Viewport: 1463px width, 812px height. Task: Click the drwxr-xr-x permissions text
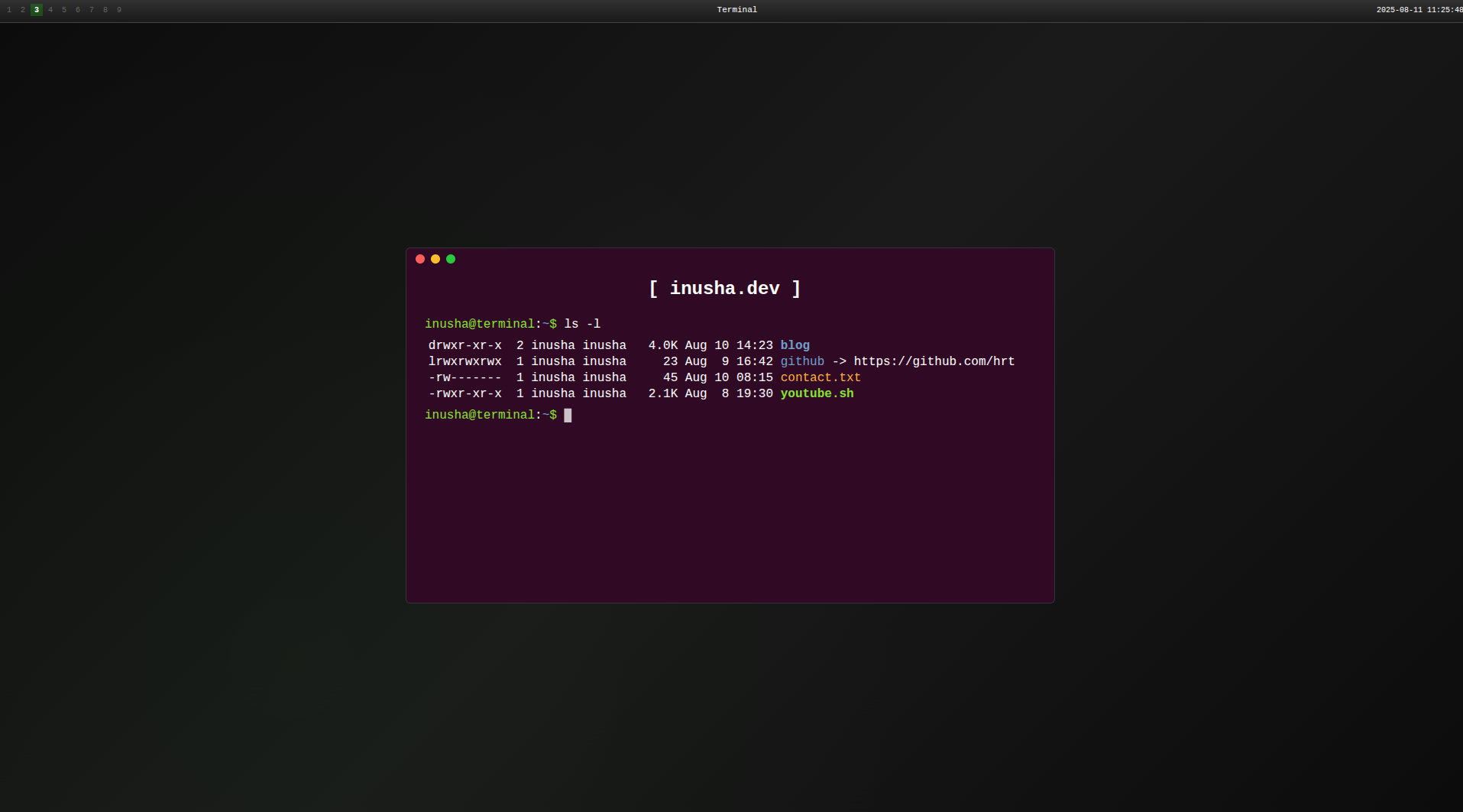464,345
